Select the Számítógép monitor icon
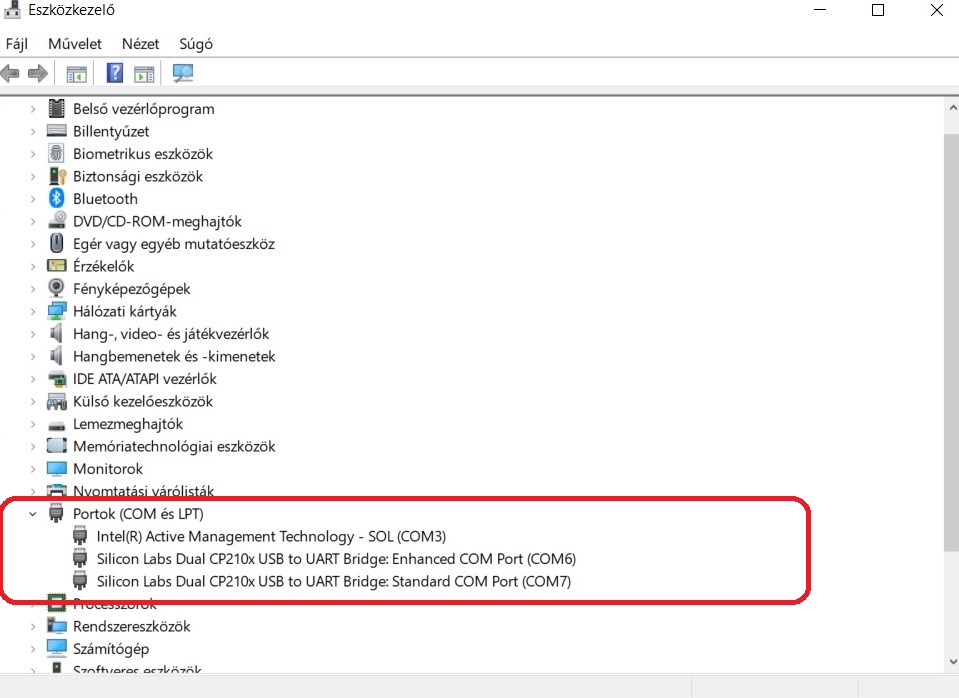Viewport: 959px width, 698px height. click(56, 648)
